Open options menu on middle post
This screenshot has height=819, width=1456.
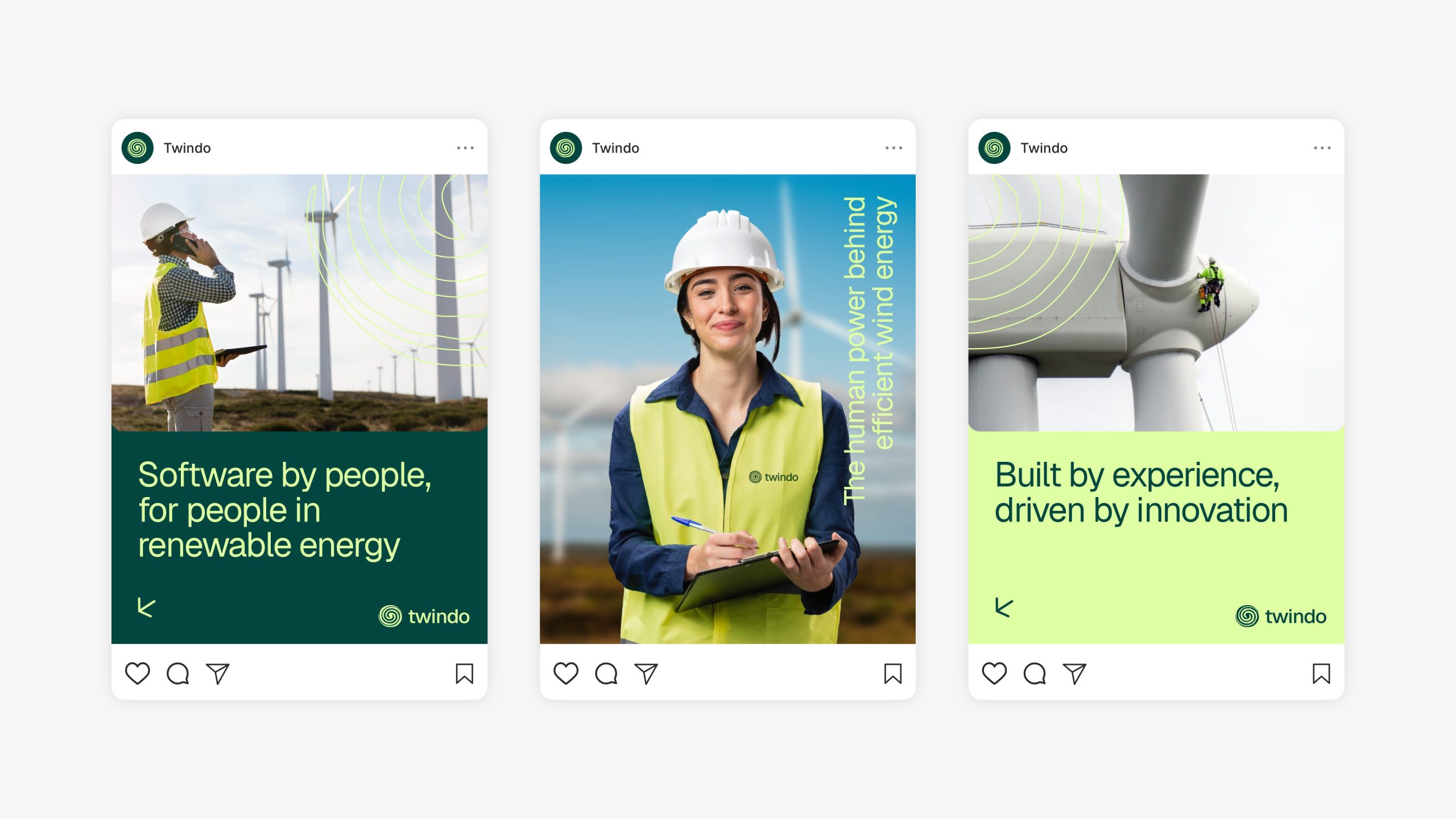click(894, 148)
